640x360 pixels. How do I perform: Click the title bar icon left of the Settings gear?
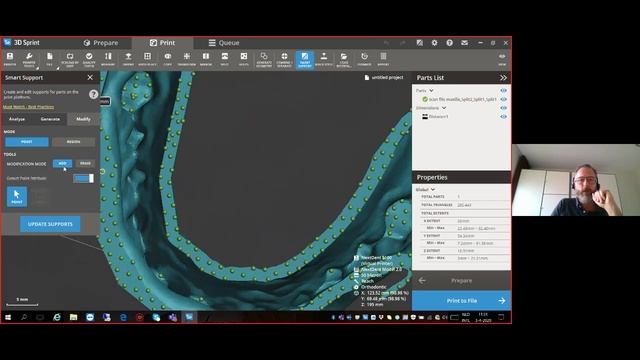click(x=419, y=42)
